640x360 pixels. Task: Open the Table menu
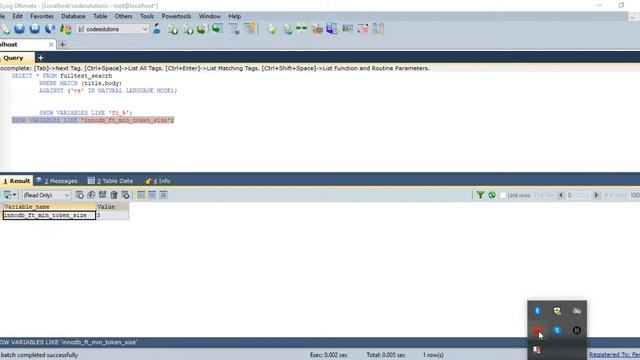click(100, 16)
